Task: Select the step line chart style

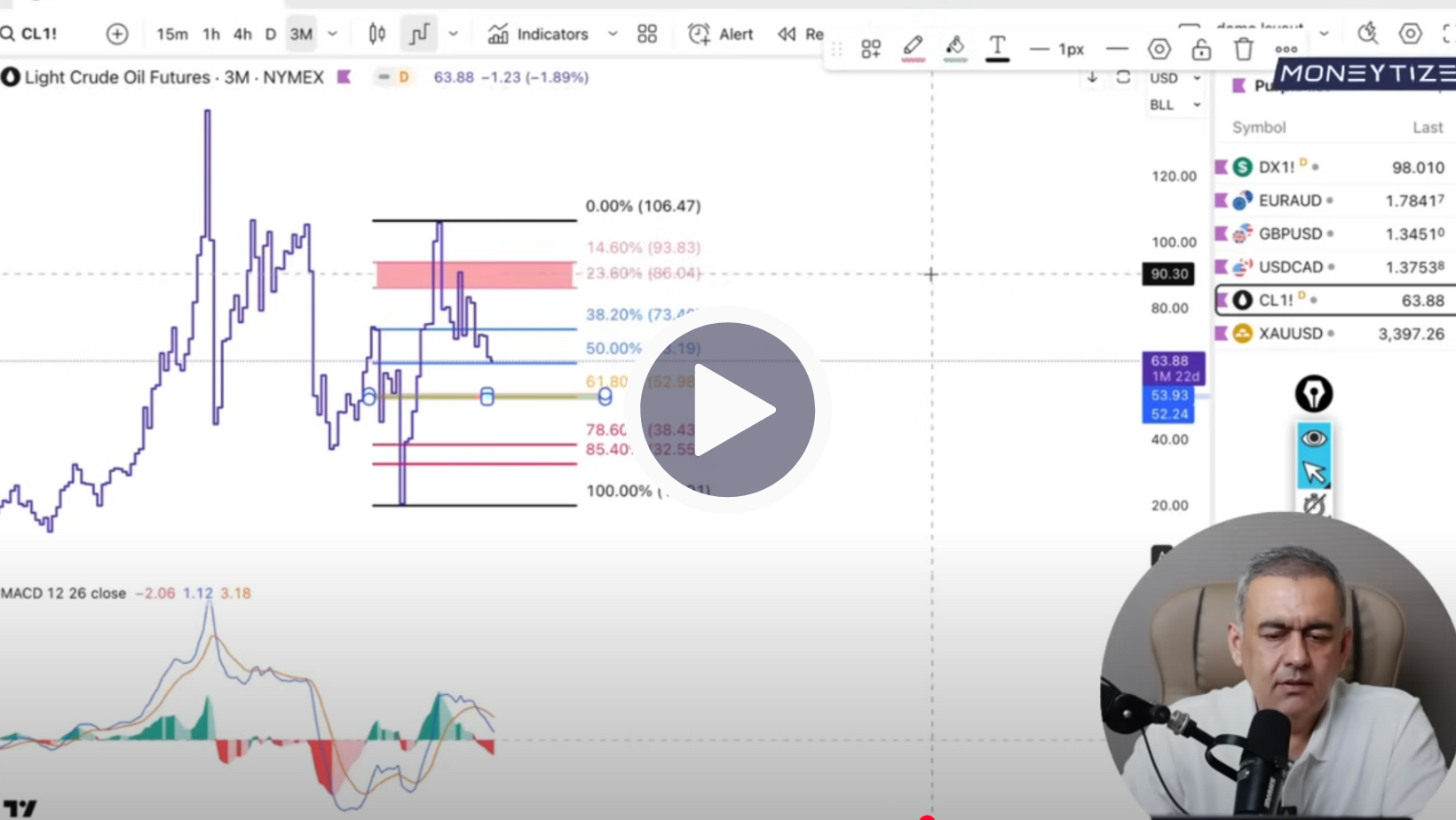Action: [419, 34]
